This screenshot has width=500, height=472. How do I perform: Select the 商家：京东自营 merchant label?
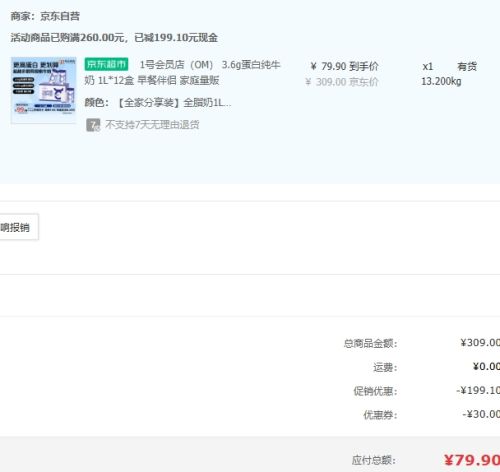(x=45, y=16)
